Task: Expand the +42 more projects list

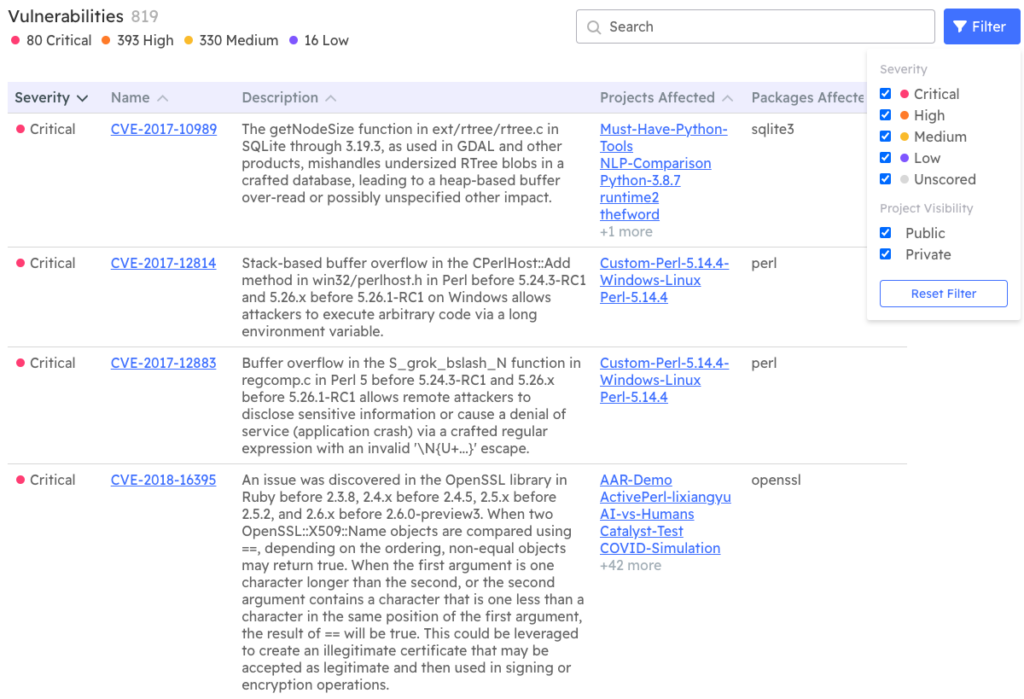Action: tap(631, 565)
